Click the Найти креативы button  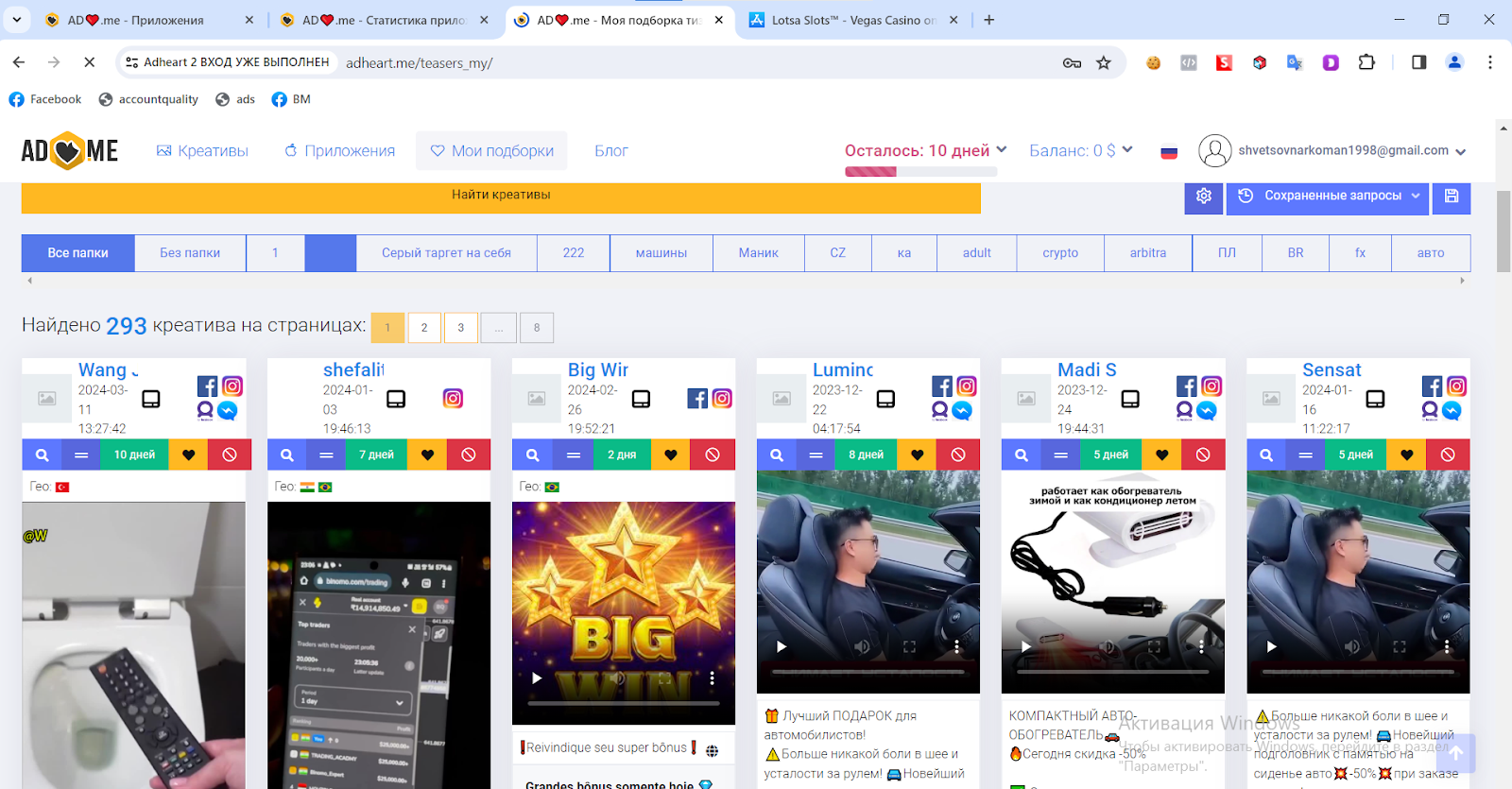pyautogui.click(x=501, y=195)
